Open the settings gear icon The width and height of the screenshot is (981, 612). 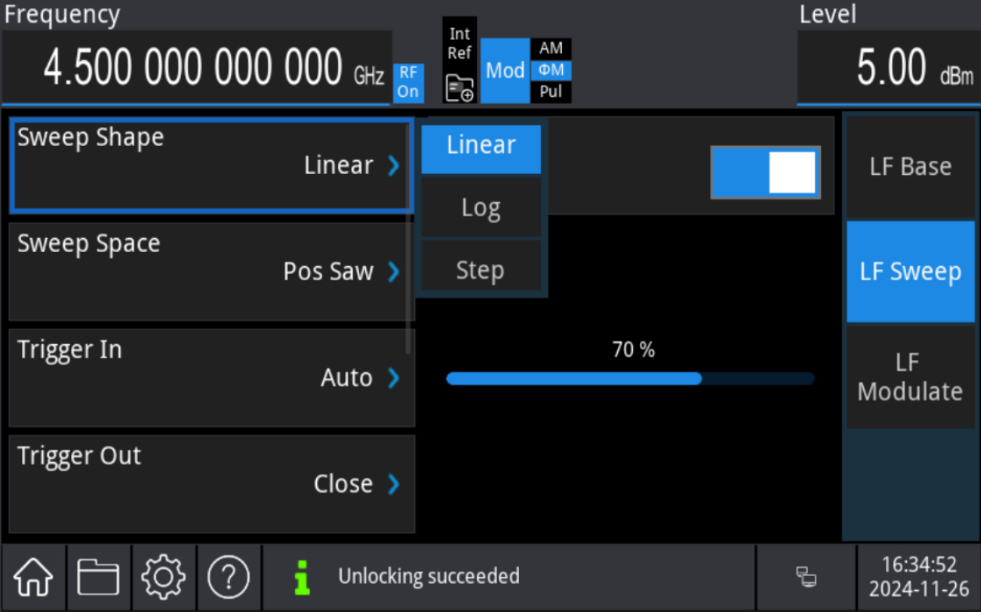point(163,577)
